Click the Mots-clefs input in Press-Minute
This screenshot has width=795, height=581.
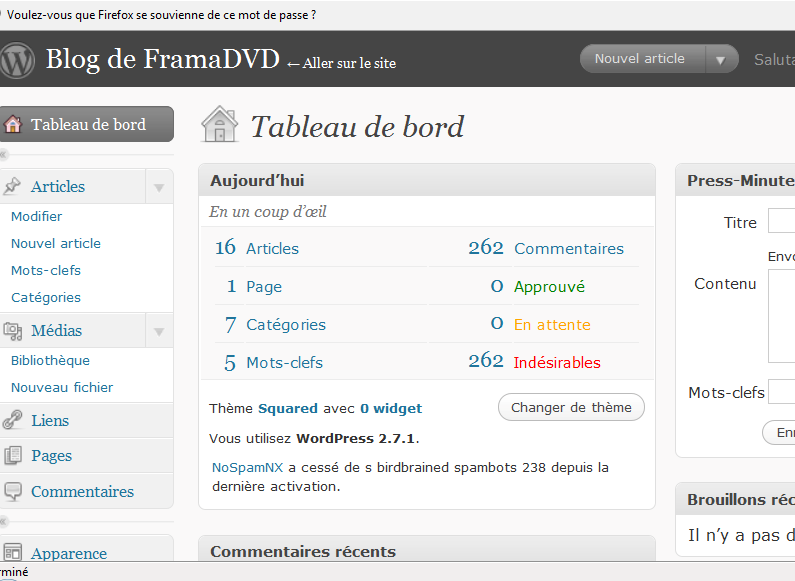781,391
